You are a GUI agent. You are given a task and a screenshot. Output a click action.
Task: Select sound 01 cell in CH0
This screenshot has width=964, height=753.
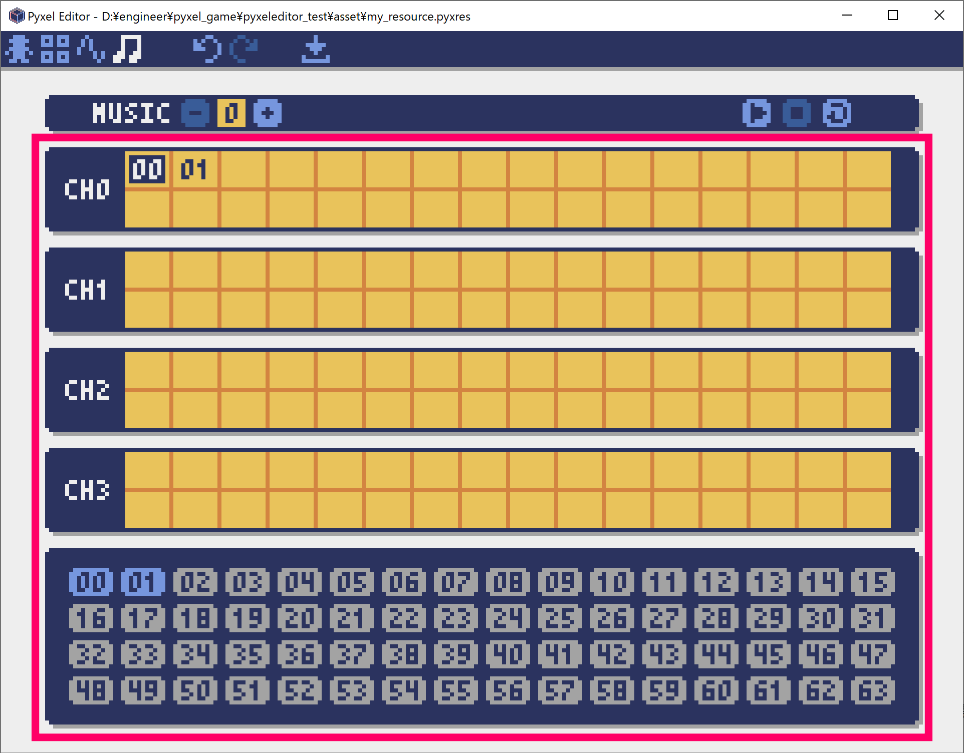coord(195,169)
